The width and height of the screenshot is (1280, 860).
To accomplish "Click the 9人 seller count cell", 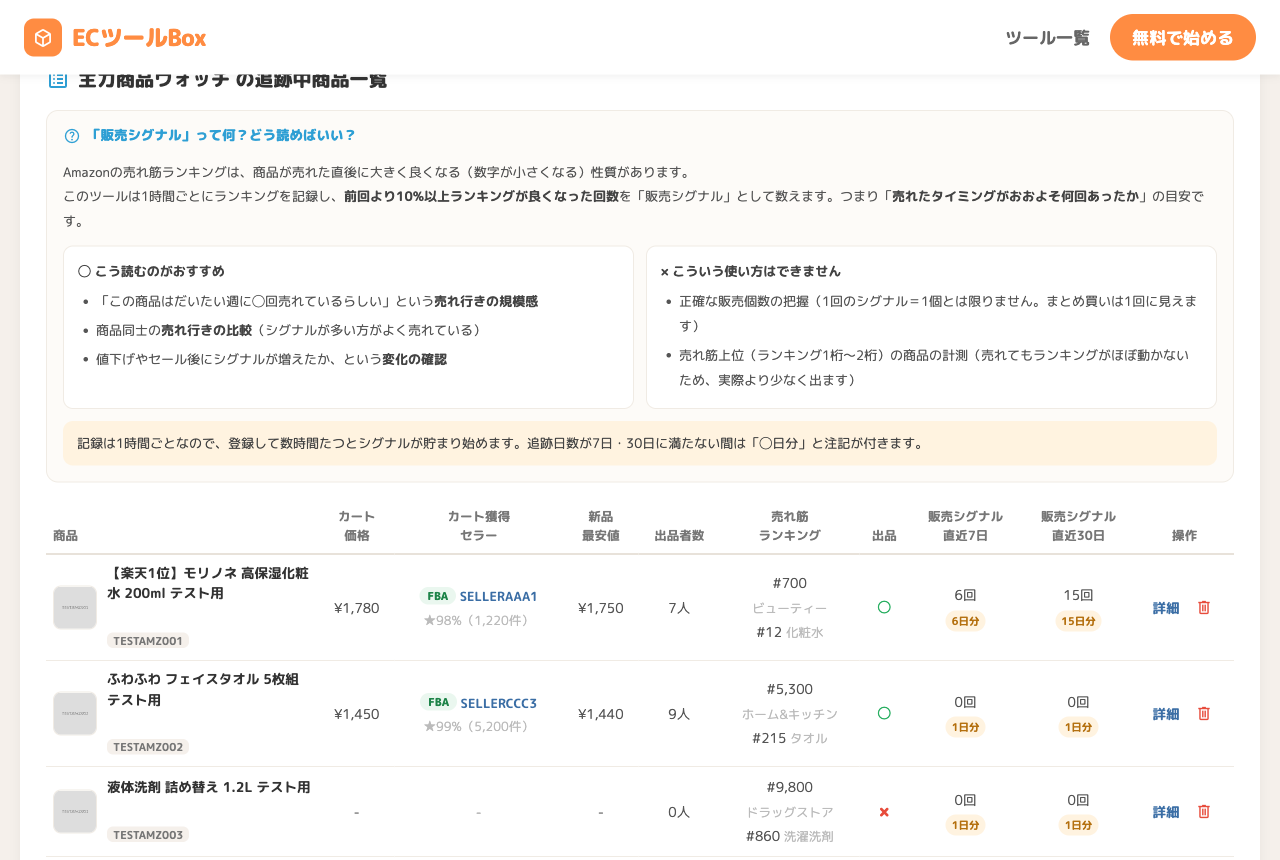I will (x=679, y=713).
